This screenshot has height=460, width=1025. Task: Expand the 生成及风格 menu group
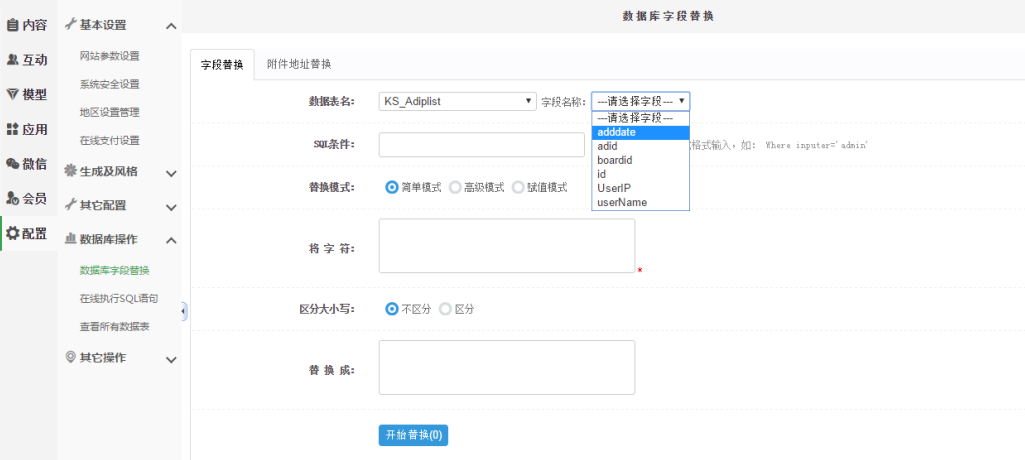click(x=171, y=173)
